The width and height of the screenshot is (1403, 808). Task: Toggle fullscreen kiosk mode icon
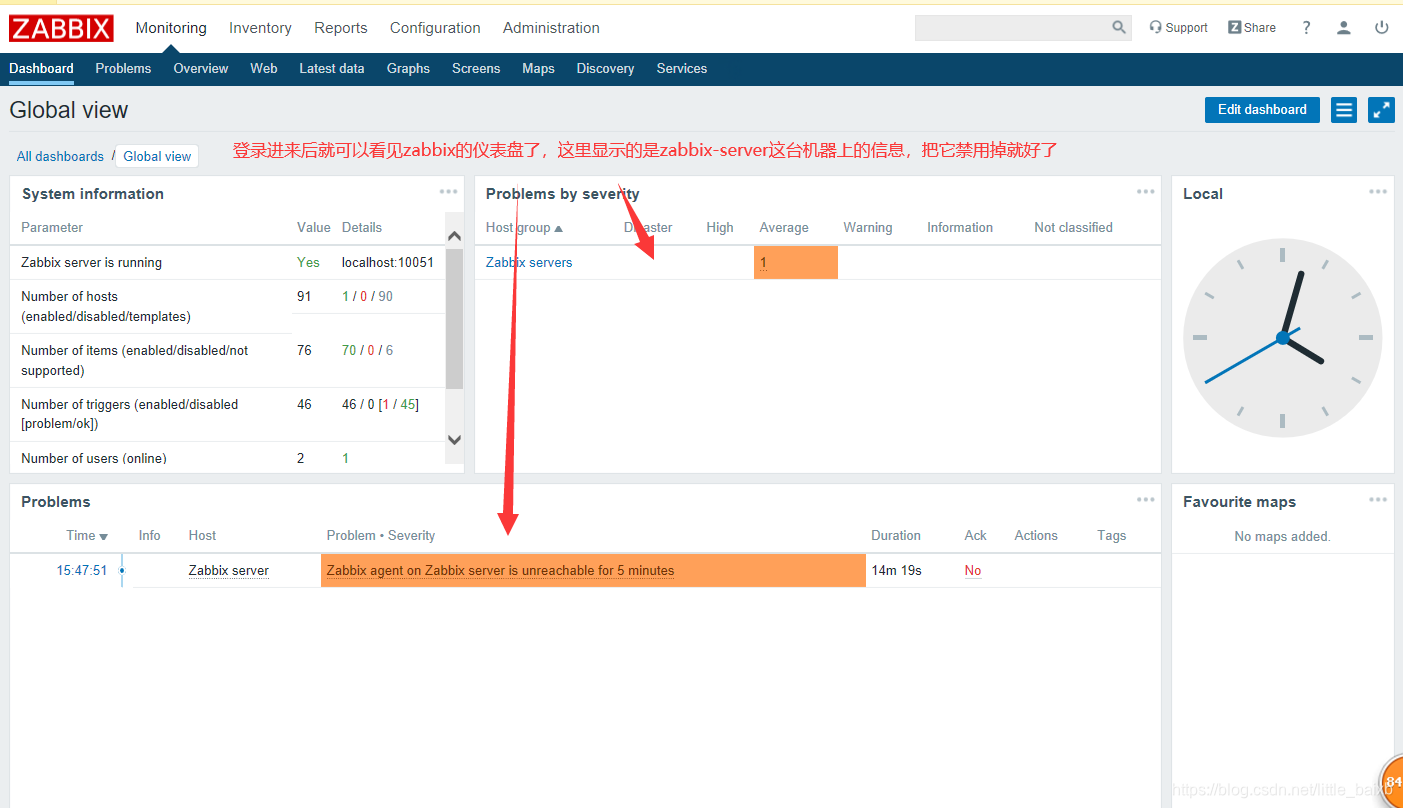click(1381, 110)
